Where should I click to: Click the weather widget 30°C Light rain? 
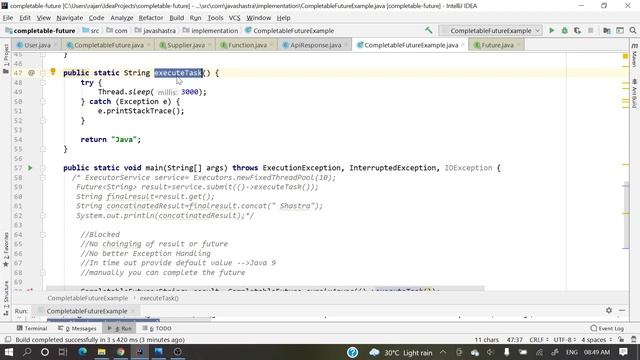coord(400,352)
